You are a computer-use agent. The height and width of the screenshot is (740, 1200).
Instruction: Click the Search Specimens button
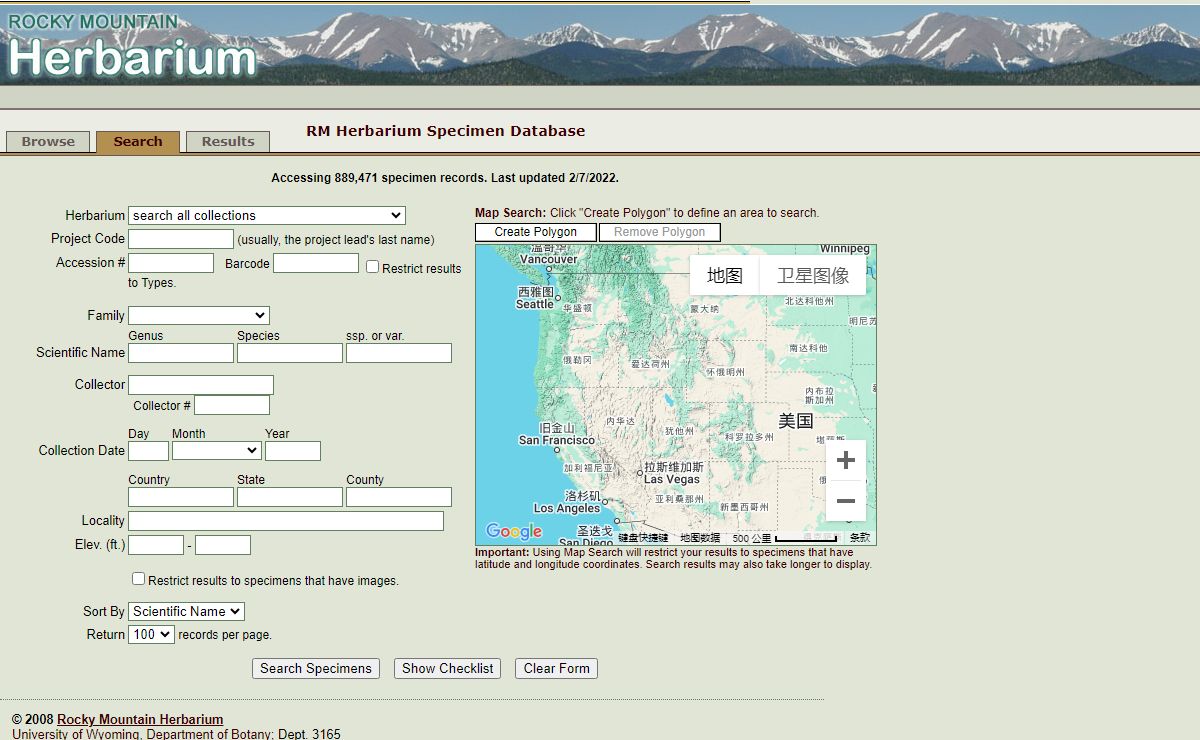(x=316, y=669)
